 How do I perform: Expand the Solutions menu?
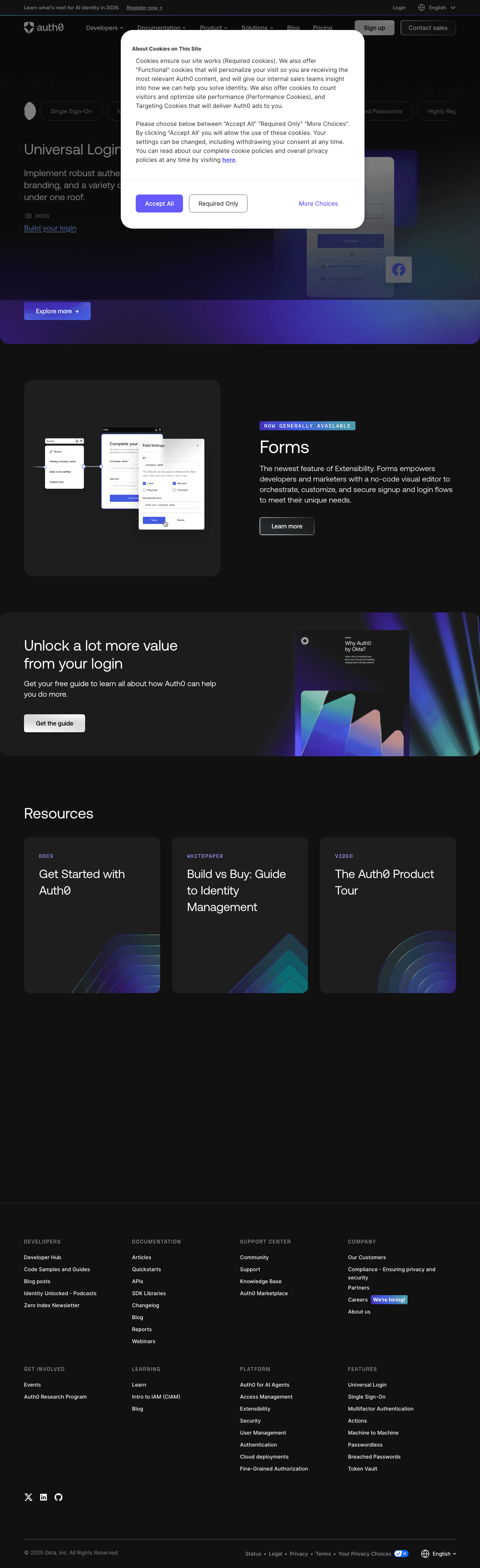257,28
